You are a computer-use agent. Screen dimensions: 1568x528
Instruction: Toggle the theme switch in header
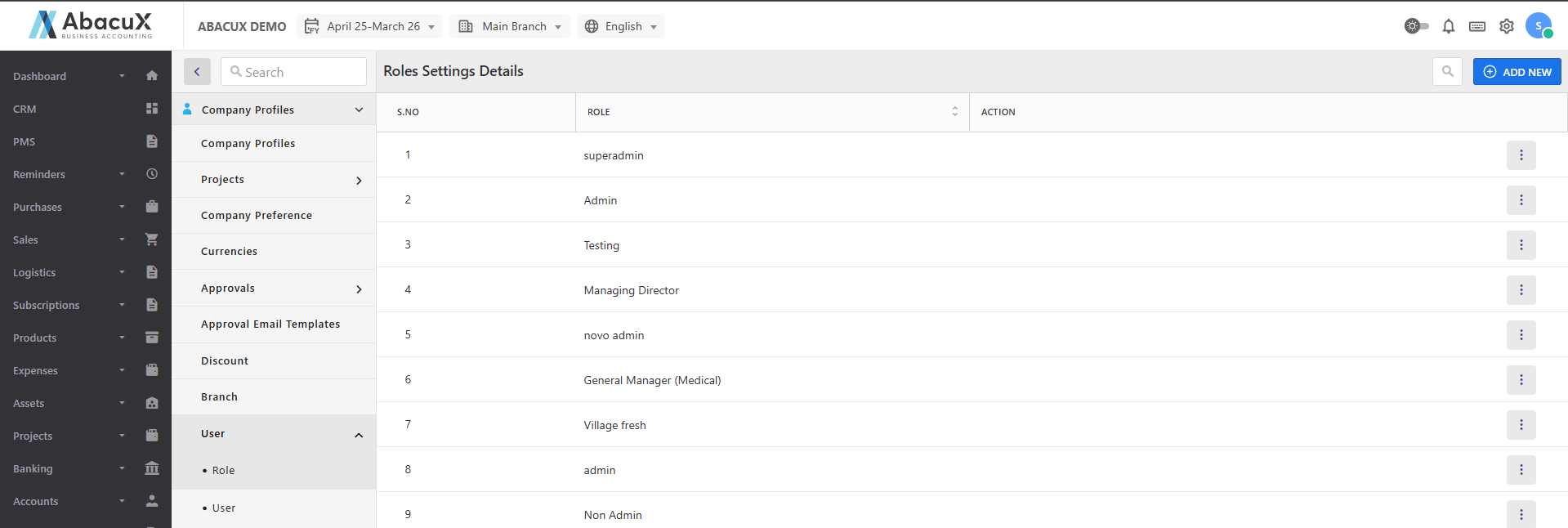[x=1416, y=26]
